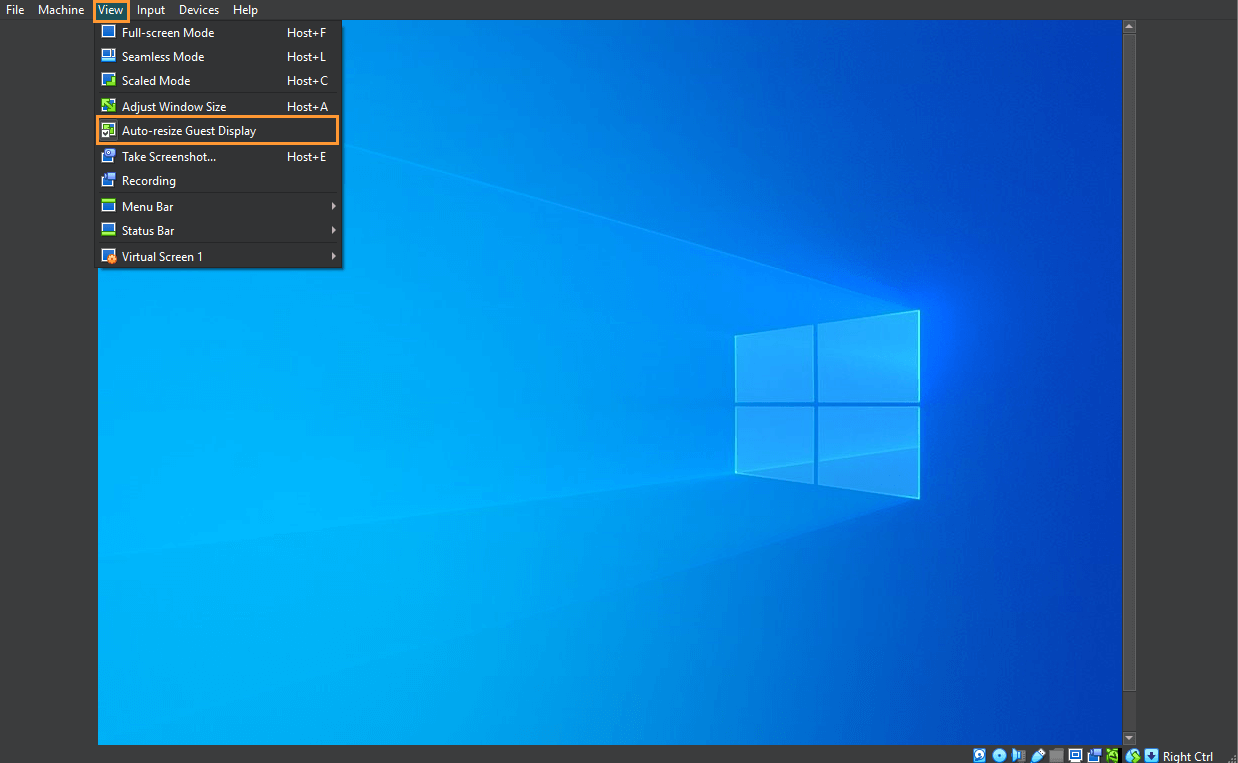Open the hard disk activity indicator

coord(980,756)
